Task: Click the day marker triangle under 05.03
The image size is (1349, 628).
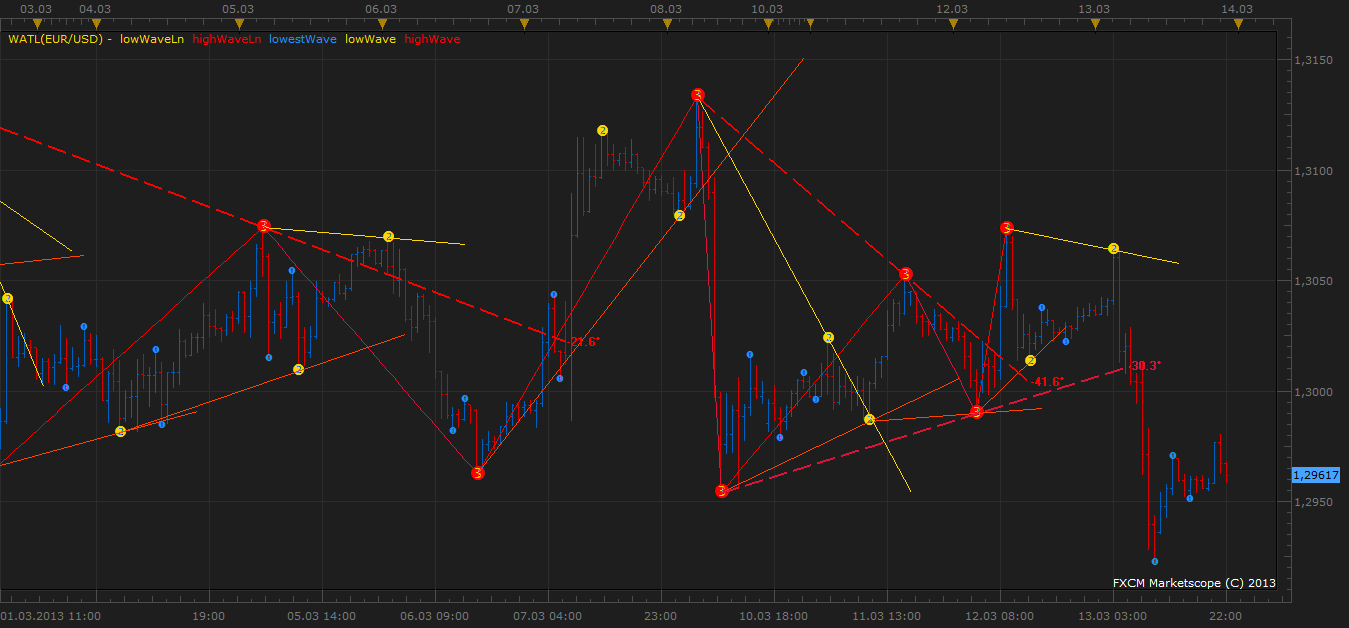Action: click(239, 24)
